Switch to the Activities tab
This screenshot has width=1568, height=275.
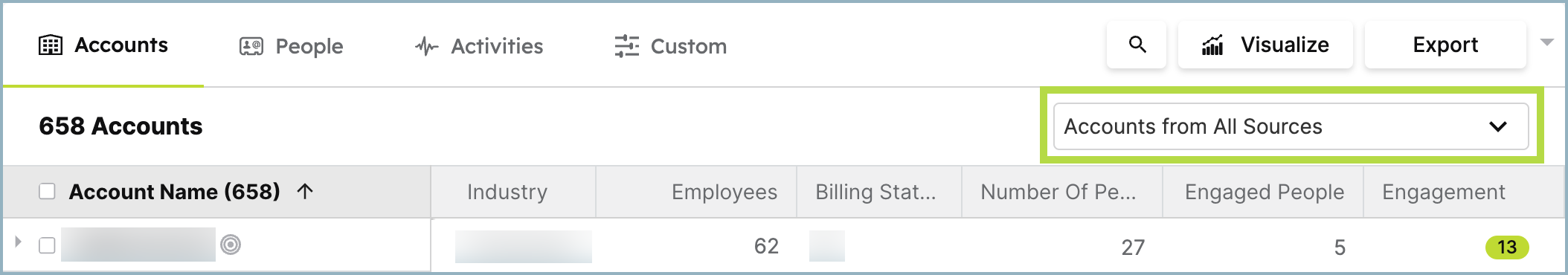(x=479, y=46)
